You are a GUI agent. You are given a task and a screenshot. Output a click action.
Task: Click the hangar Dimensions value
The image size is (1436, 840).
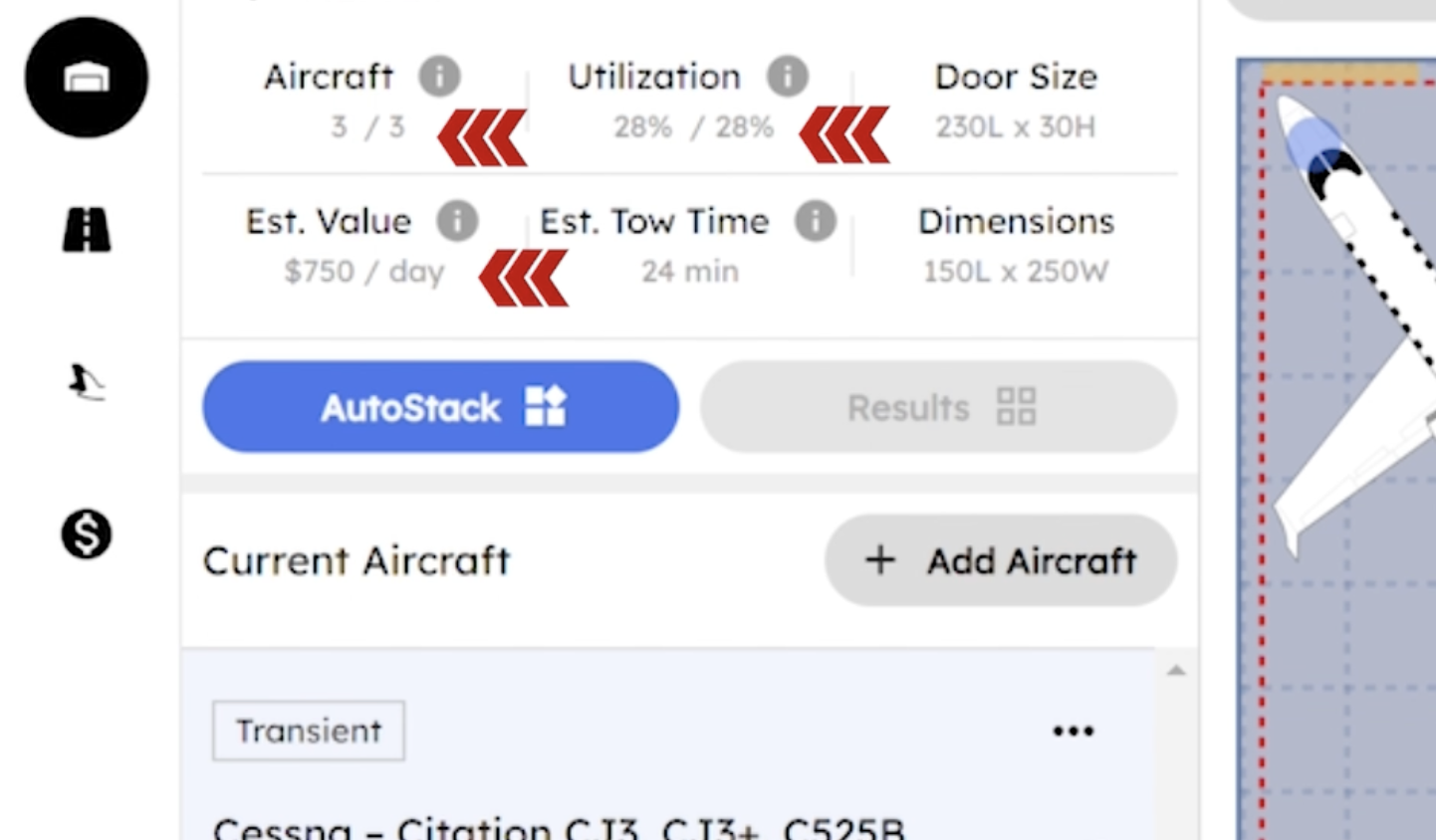[x=1015, y=272]
